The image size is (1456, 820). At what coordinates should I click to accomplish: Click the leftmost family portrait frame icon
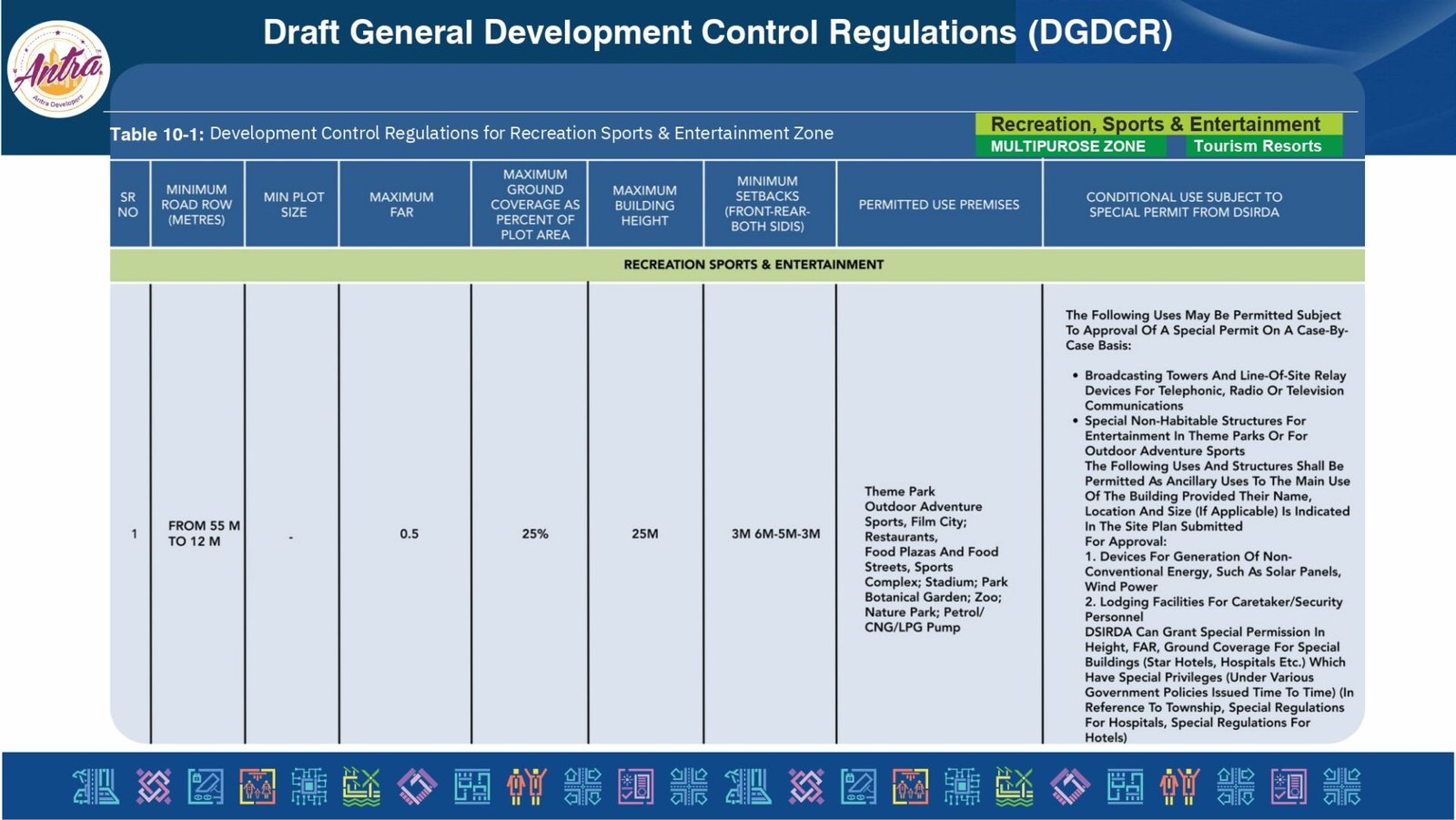click(258, 786)
